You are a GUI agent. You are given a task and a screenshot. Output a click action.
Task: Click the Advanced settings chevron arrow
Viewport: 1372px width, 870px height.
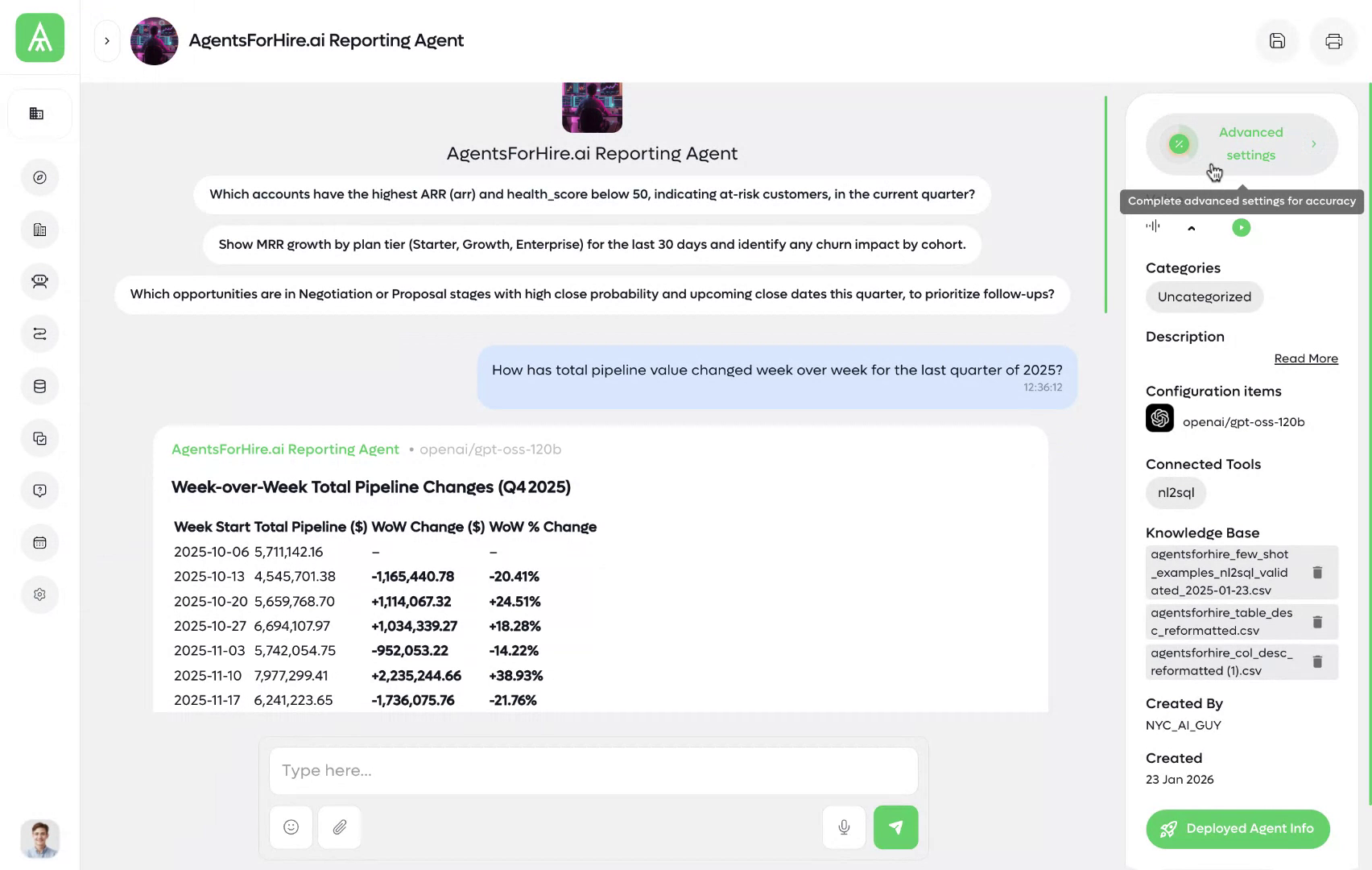click(x=1313, y=144)
